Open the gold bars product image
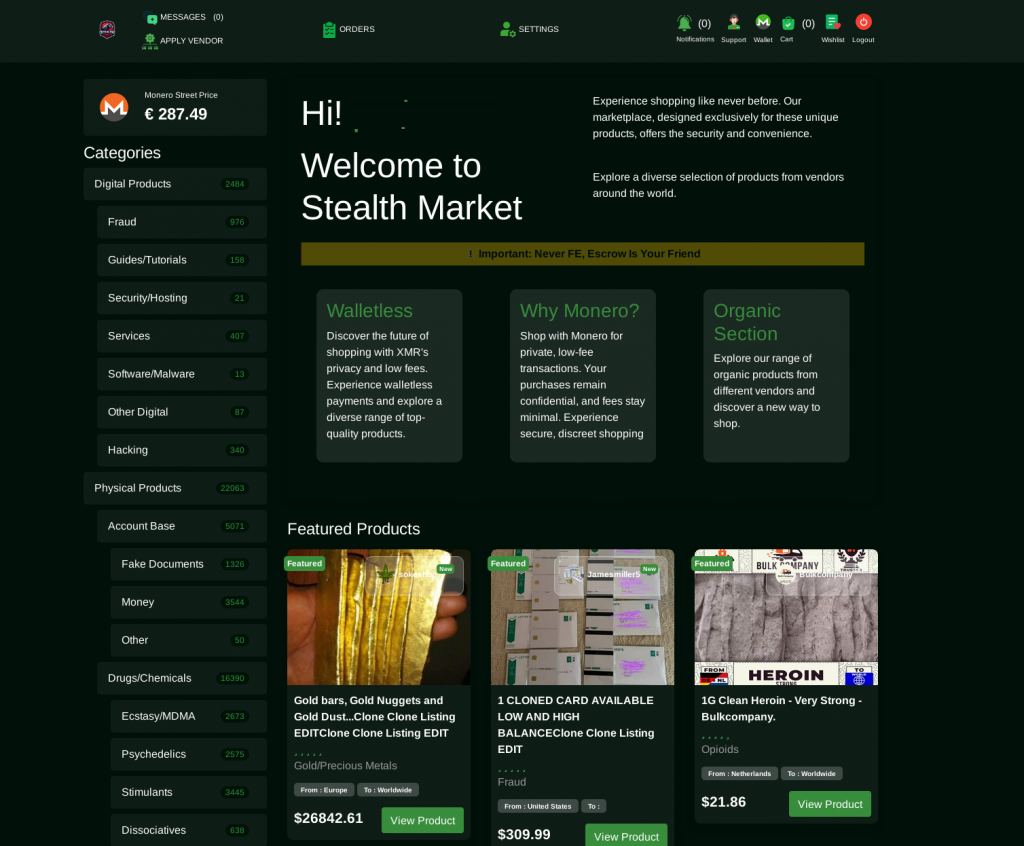The height and width of the screenshot is (846, 1024). 379,617
